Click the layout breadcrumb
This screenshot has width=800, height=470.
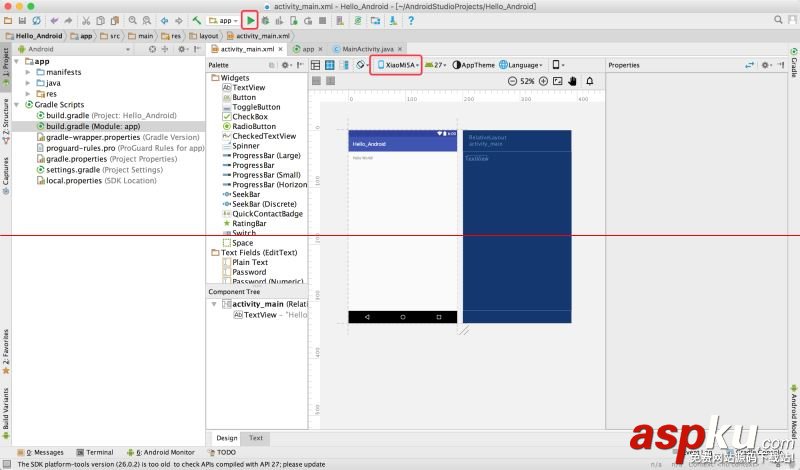[x=204, y=36]
